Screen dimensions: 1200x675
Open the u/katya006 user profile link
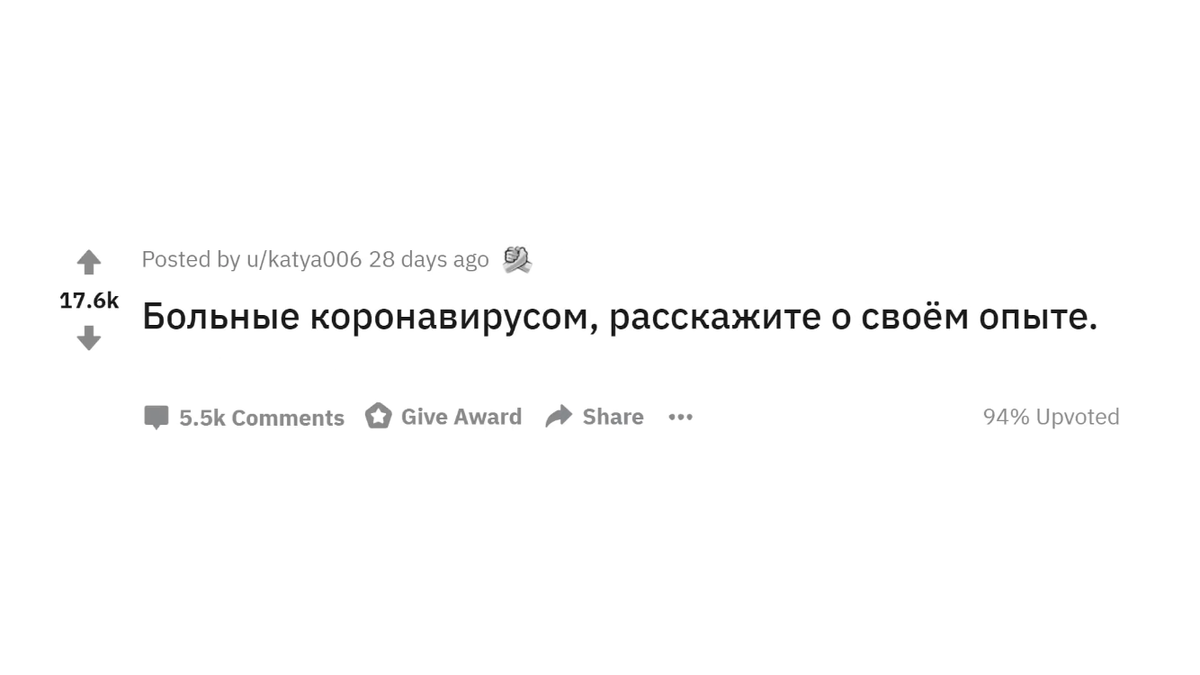click(303, 260)
